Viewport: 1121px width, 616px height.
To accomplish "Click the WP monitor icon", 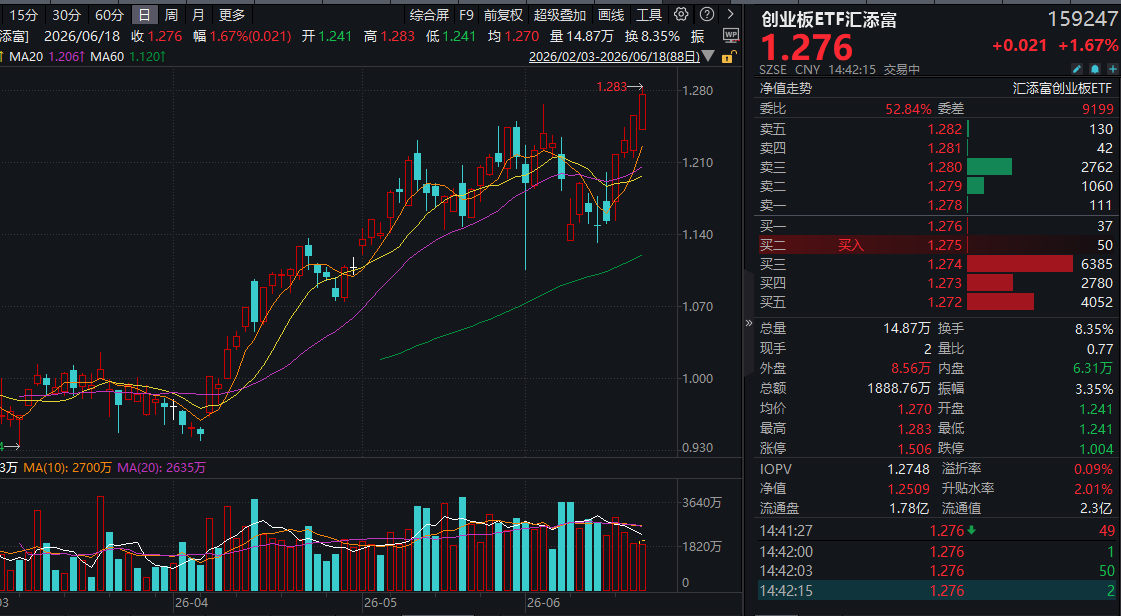I will click(x=730, y=35).
